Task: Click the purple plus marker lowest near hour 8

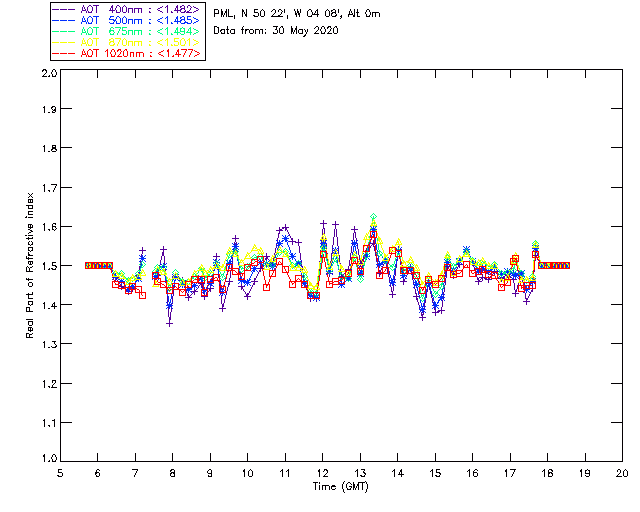Action: [169, 324]
